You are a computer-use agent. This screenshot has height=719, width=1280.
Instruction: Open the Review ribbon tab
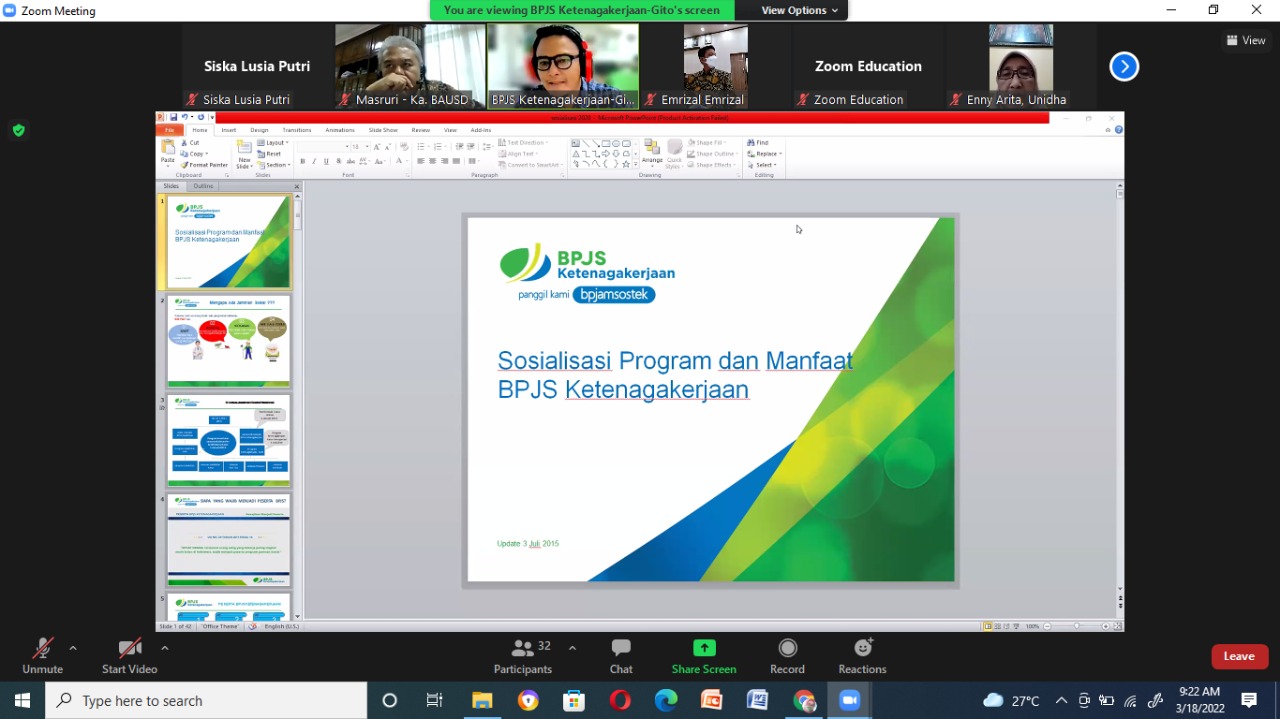421,130
